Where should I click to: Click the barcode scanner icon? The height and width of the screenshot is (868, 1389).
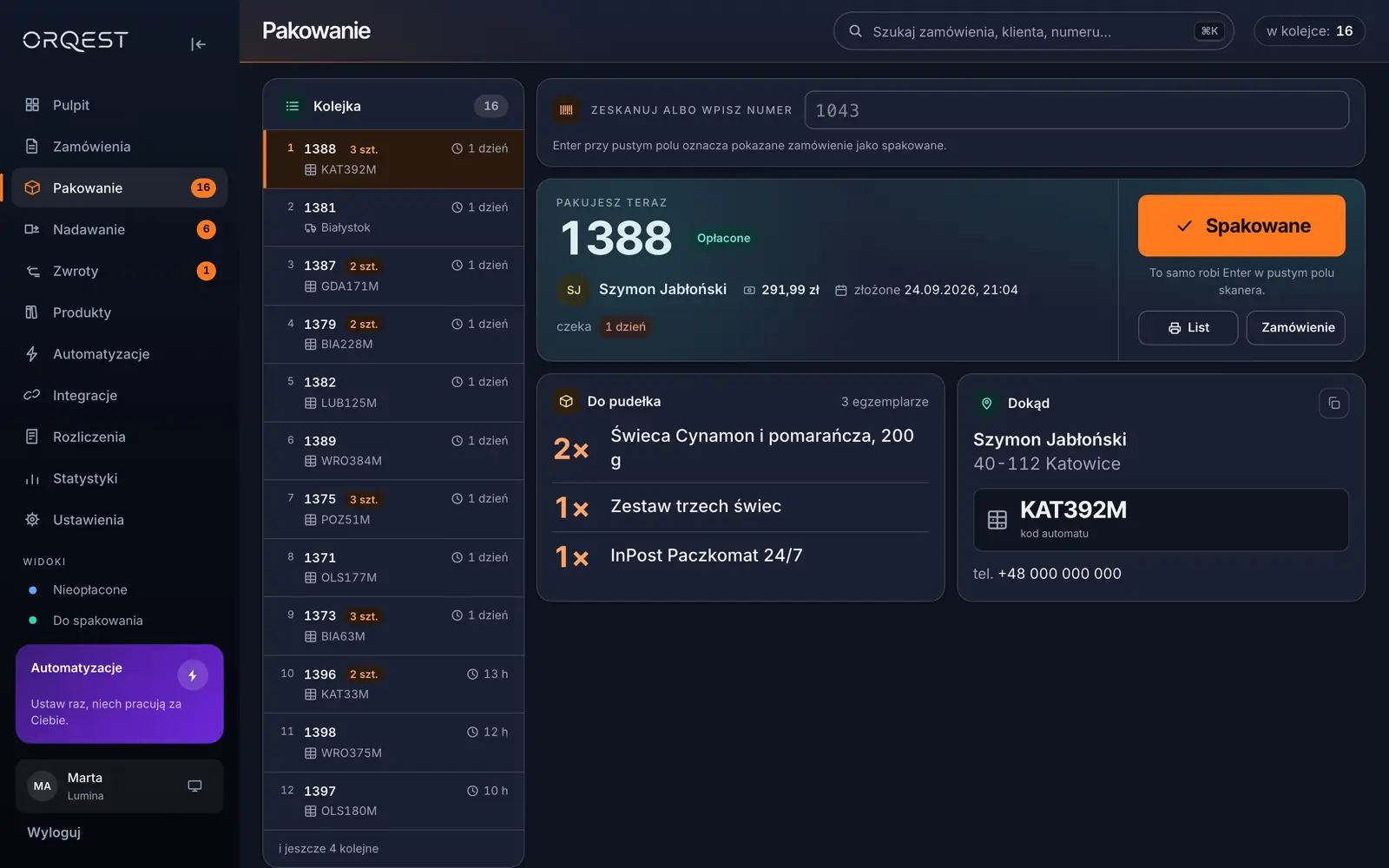[566, 110]
